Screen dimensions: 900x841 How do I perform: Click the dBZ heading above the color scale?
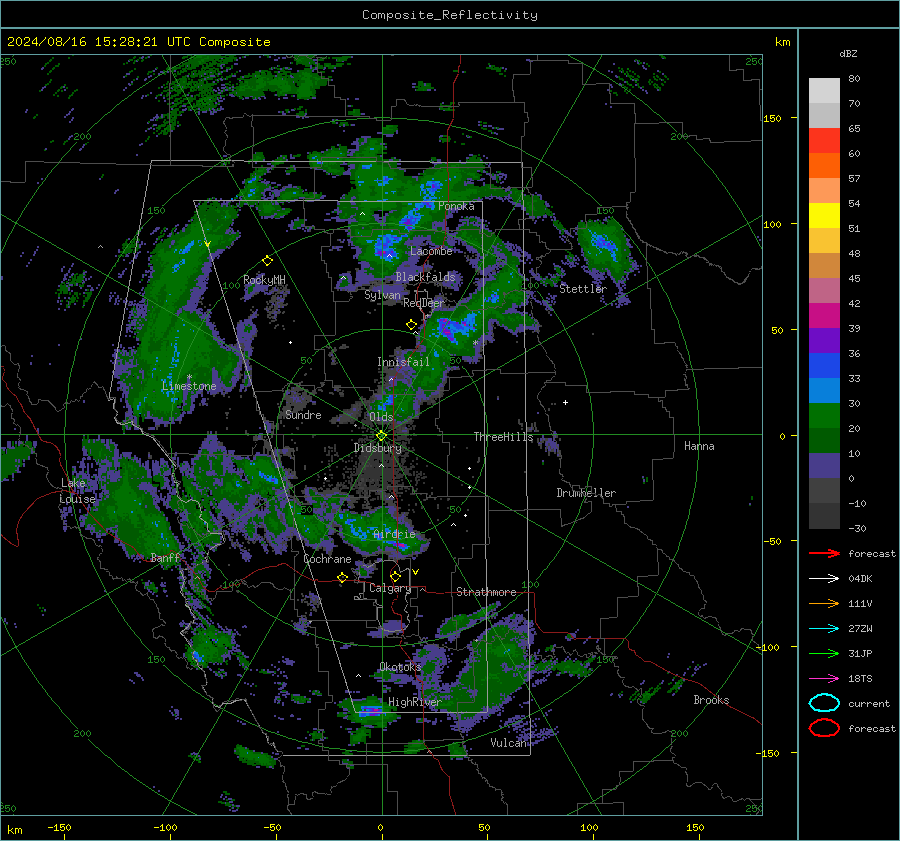[x=848, y=54]
